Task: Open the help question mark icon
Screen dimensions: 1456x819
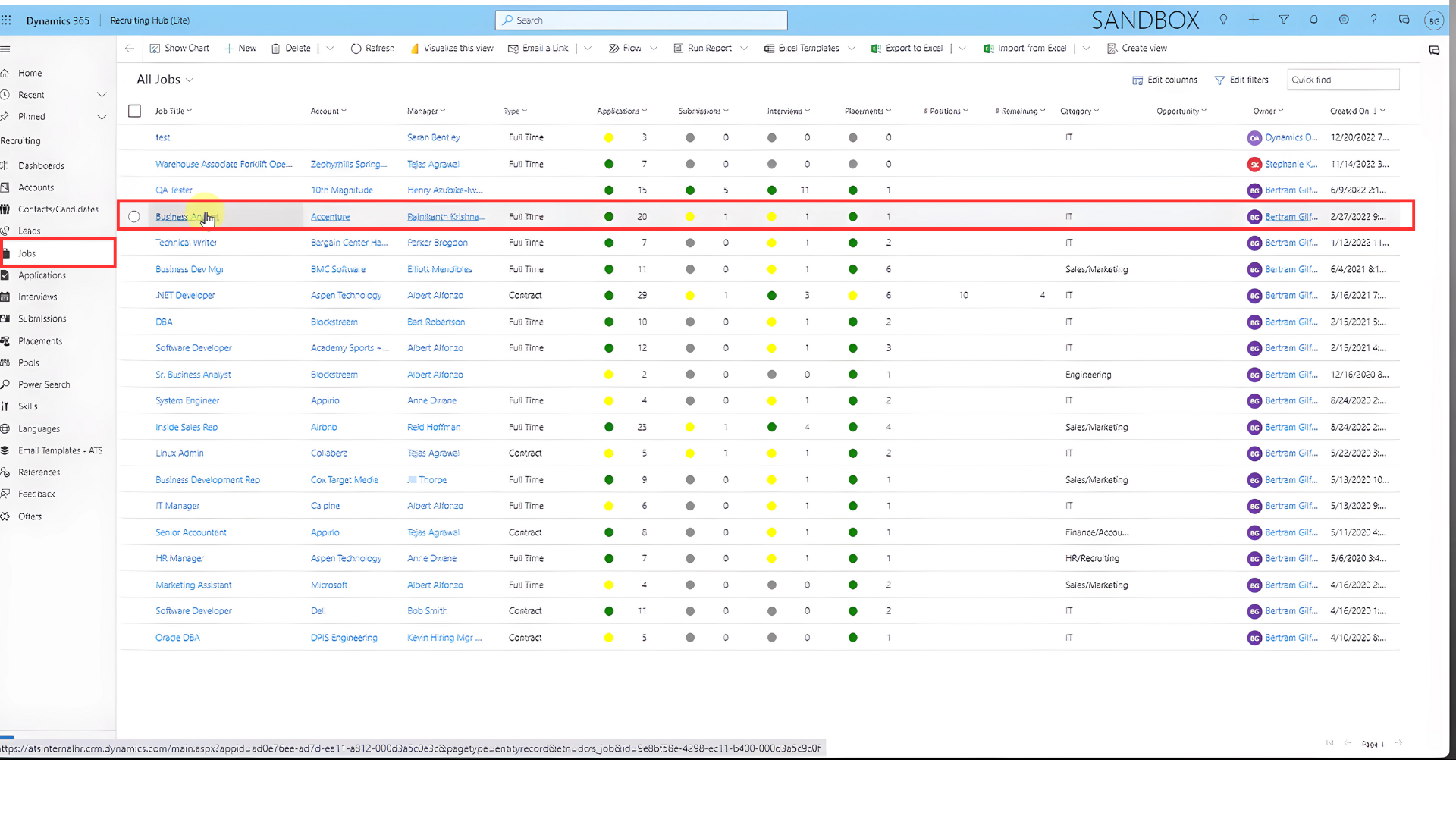Action: (1373, 20)
